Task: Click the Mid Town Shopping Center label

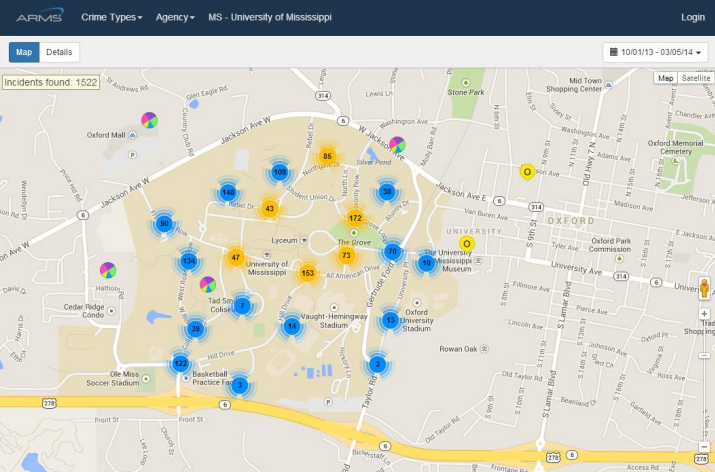Action: [575, 85]
